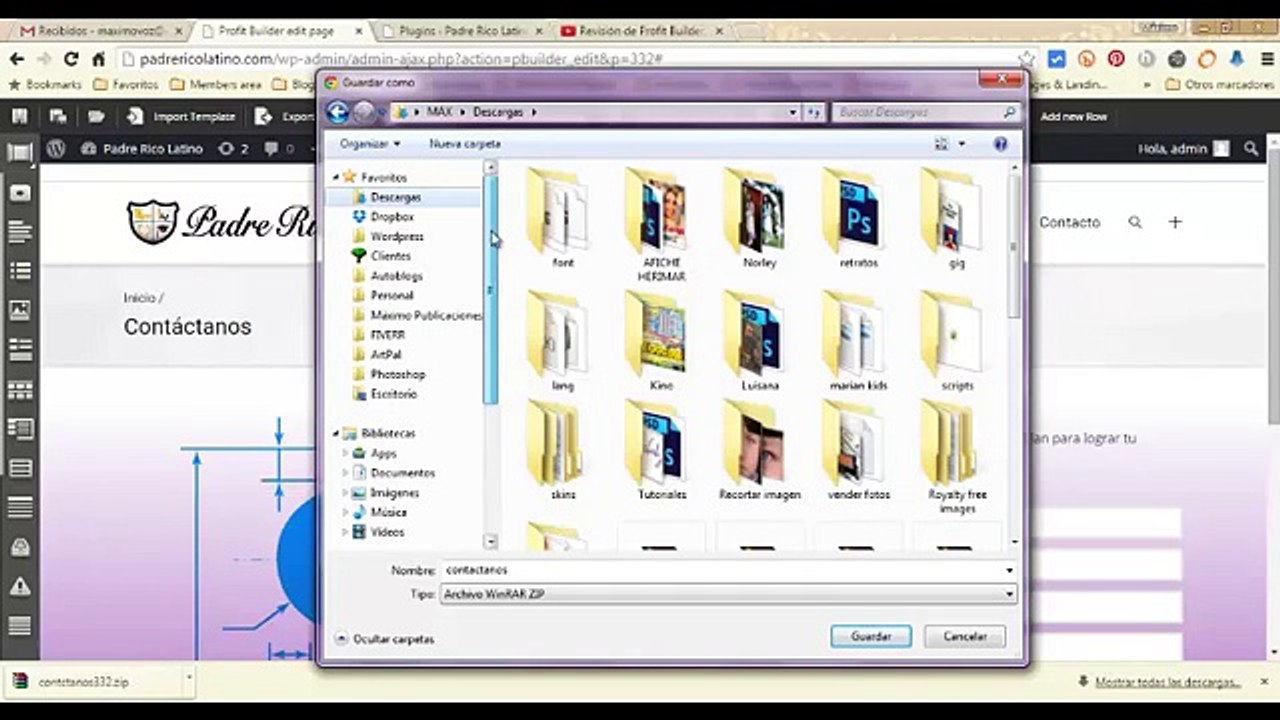Image resolution: width=1280 pixels, height=720 pixels.
Task: Click Descargas in breadcrumb path
Action: 498,113
